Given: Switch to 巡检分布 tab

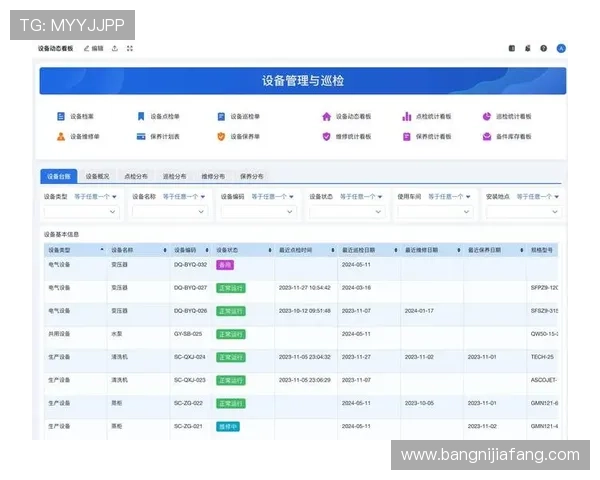Looking at the screenshot, I should (x=174, y=176).
